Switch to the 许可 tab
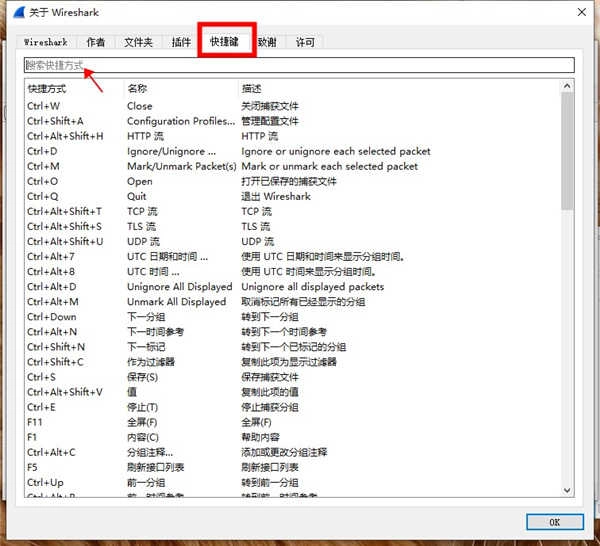 [x=304, y=42]
